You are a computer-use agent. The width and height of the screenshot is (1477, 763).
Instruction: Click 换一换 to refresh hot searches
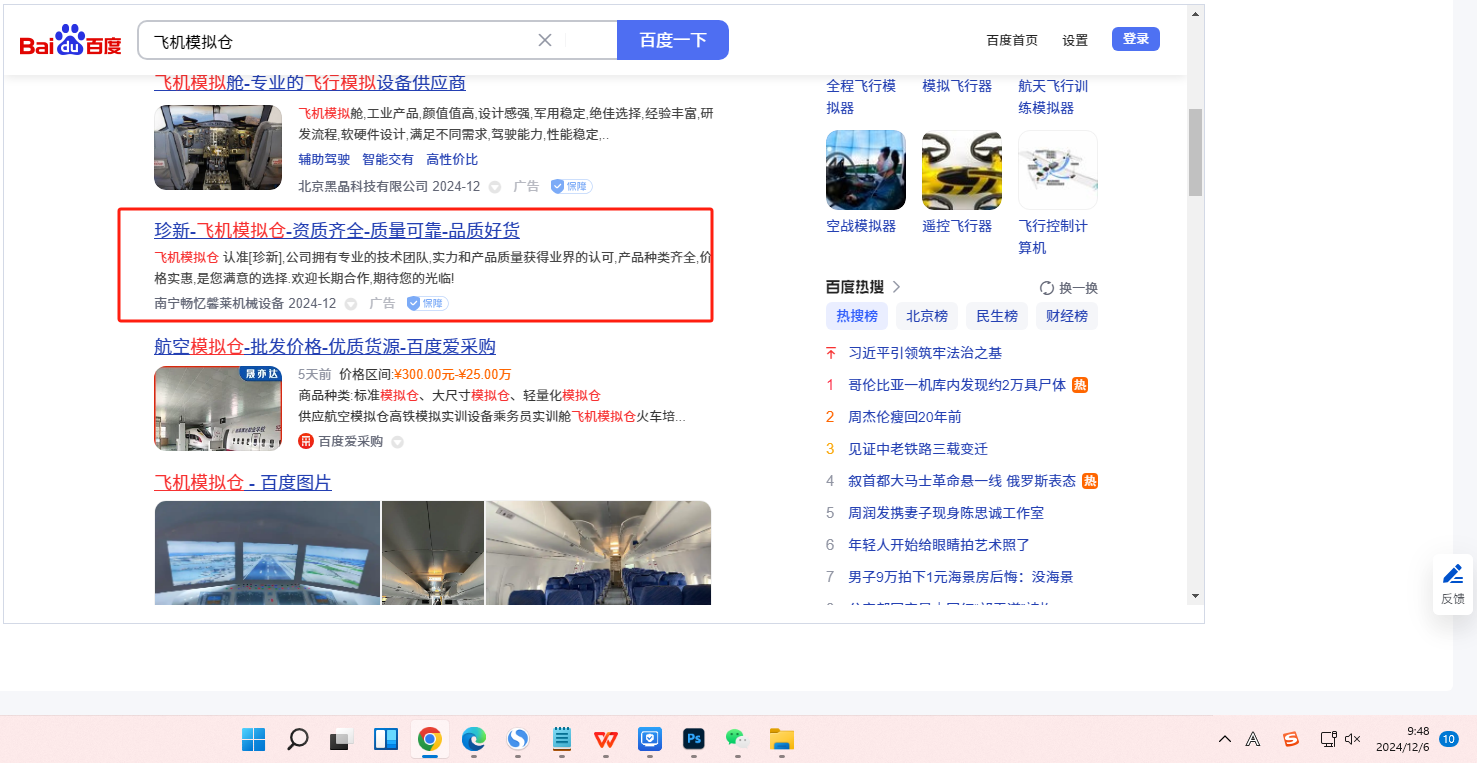(1079, 288)
